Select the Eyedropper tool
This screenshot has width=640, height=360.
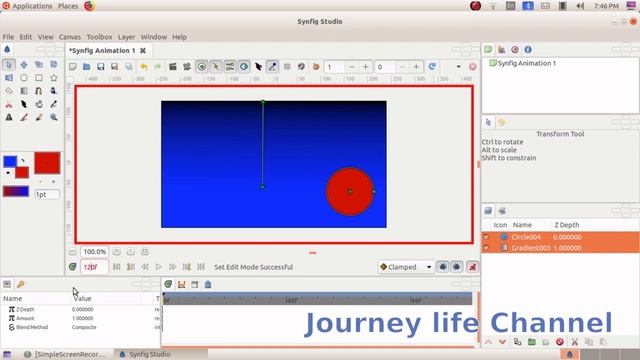tap(53, 104)
